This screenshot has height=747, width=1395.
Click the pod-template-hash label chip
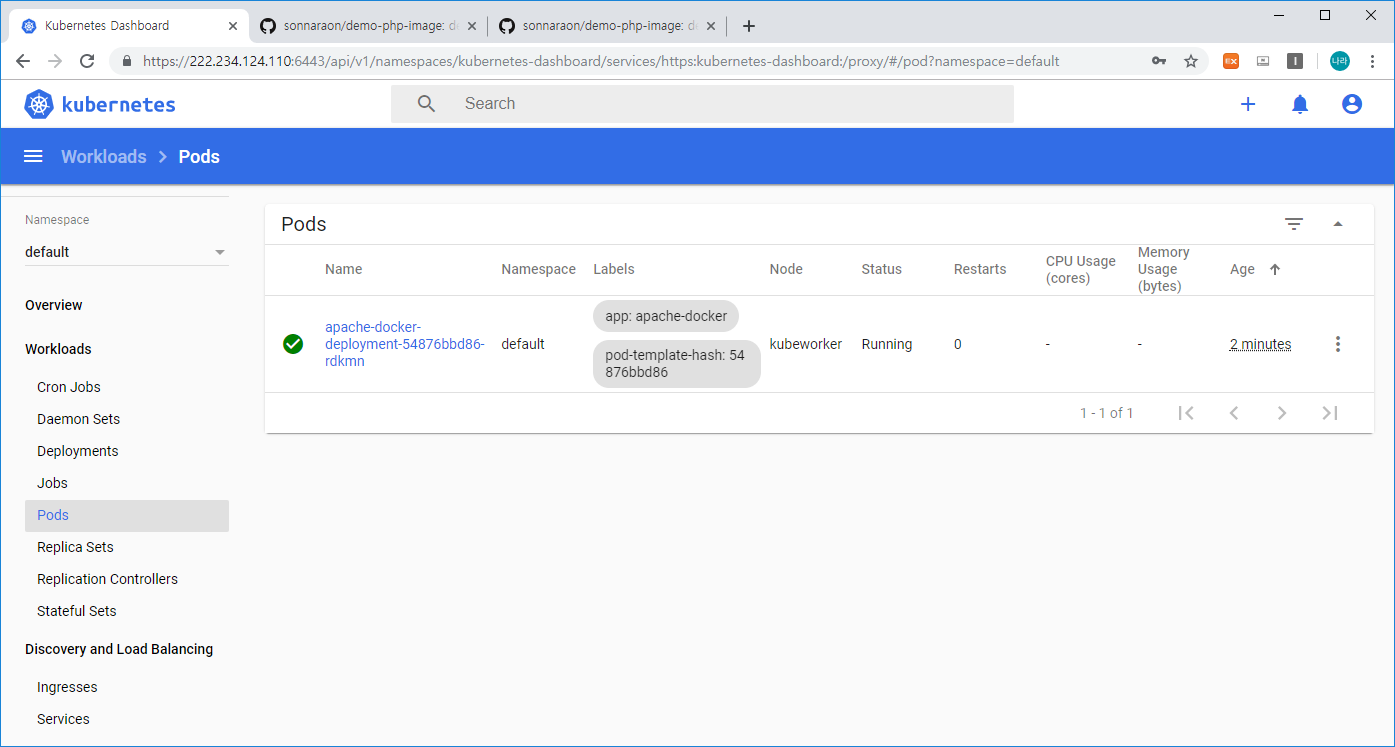(677, 363)
